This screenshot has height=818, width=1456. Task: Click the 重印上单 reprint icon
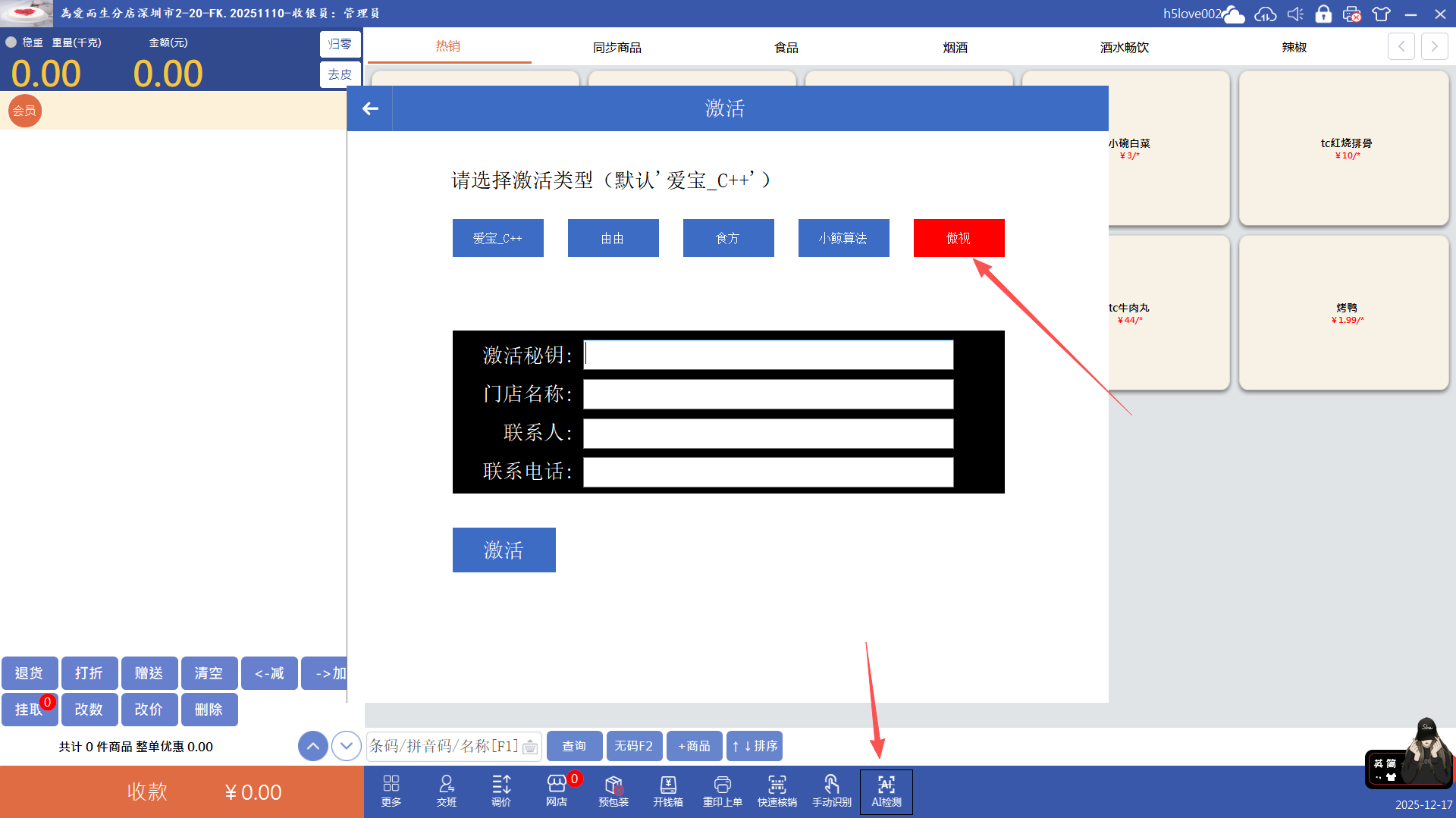coord(722,791)
